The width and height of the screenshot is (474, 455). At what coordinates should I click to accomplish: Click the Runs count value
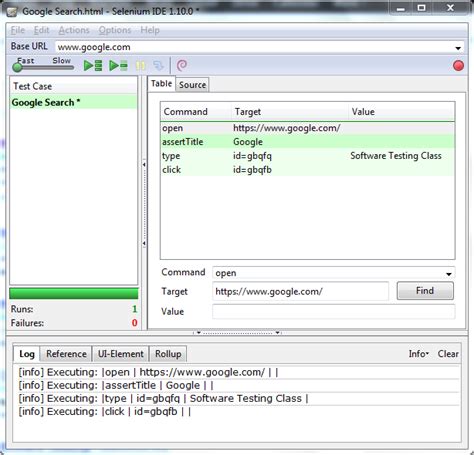135,309
